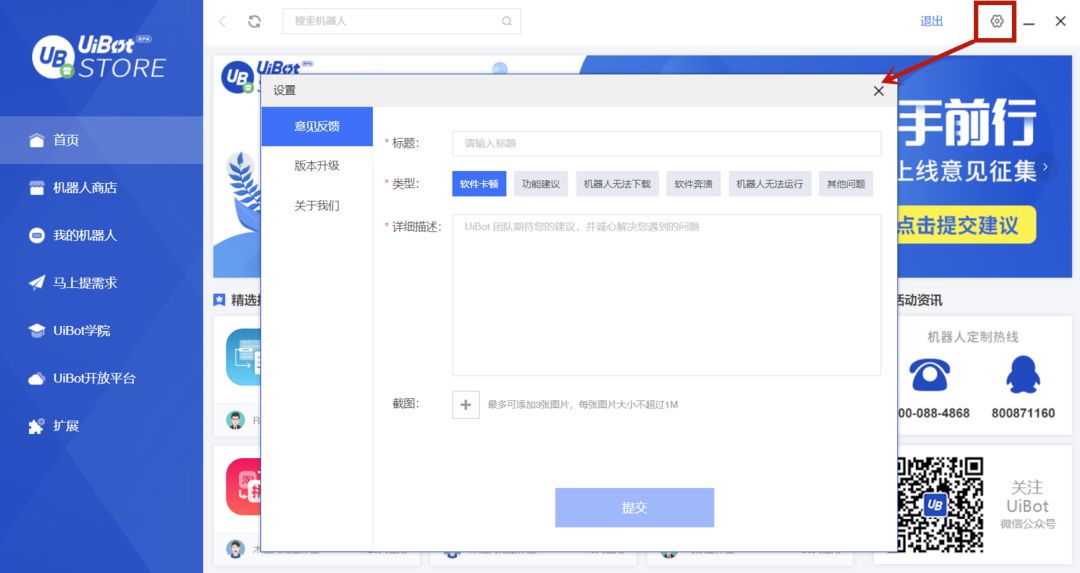Switch to the 意见反馈 tab
The height and width of the screenshot is (573, 1080).
coord(317,126)
